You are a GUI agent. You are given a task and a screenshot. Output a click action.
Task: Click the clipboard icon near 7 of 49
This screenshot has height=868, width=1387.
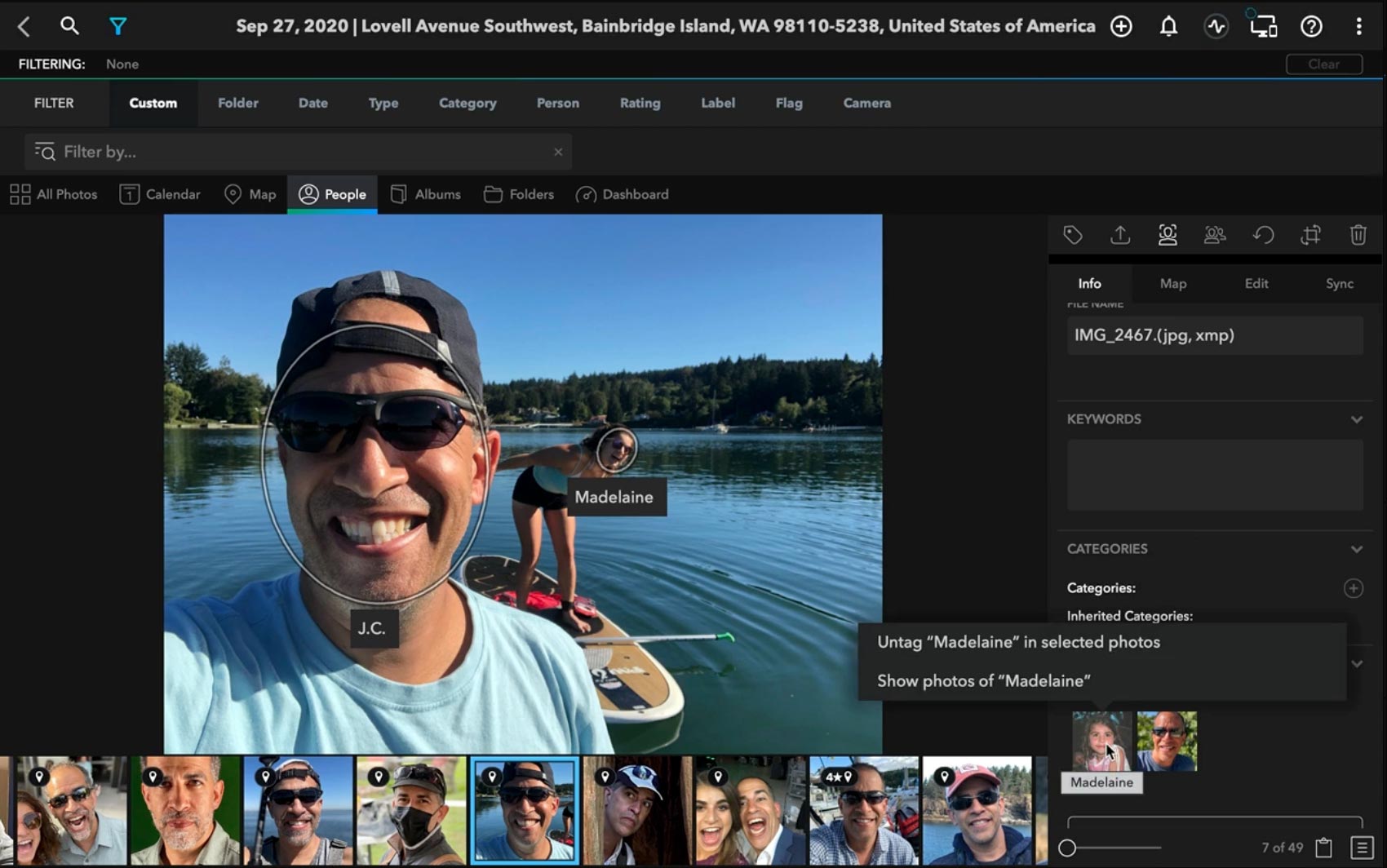[1323, 848]
